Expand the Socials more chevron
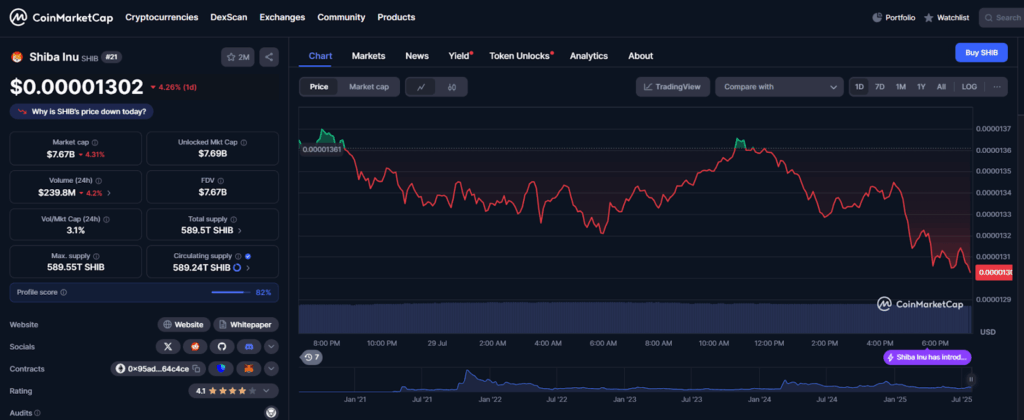The width and height of the screenshot is (1024, 420). click(271, 346)
